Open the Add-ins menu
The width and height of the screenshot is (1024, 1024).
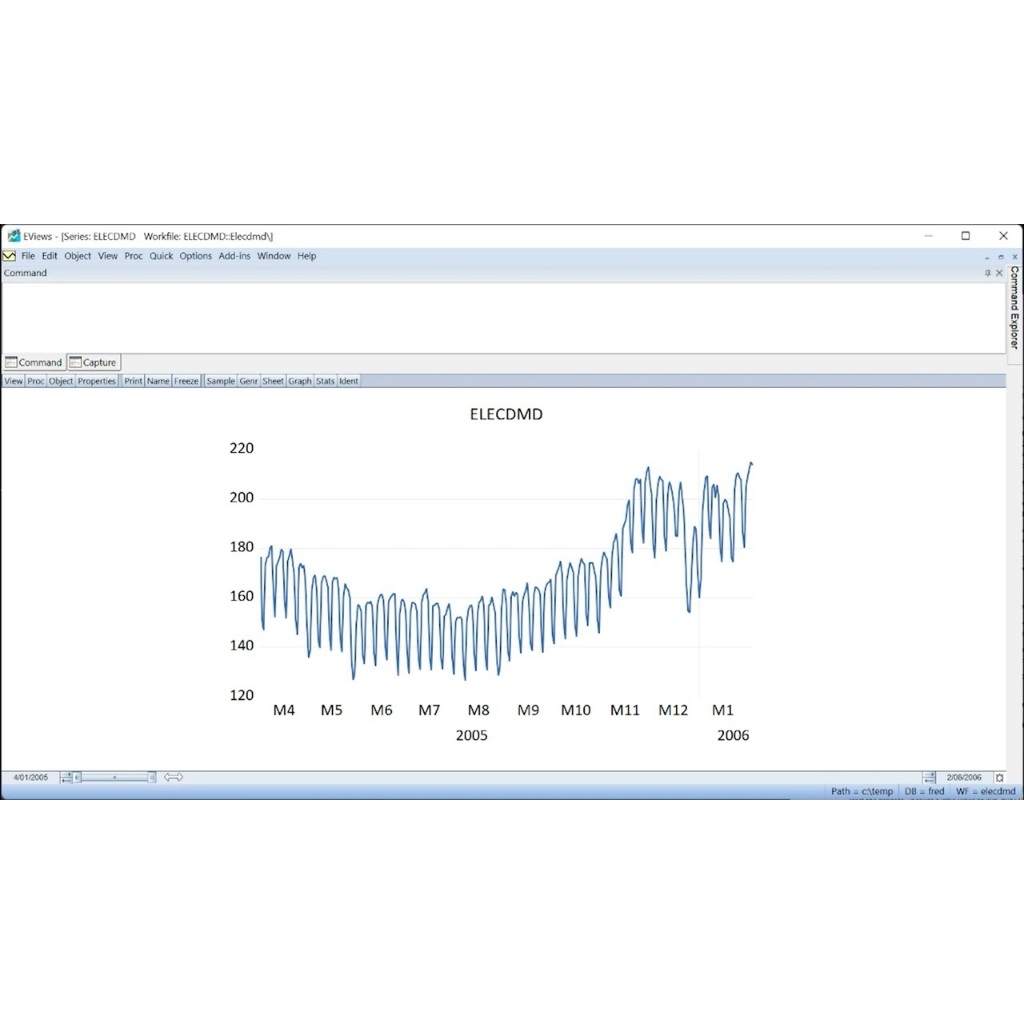click(234, 256)
